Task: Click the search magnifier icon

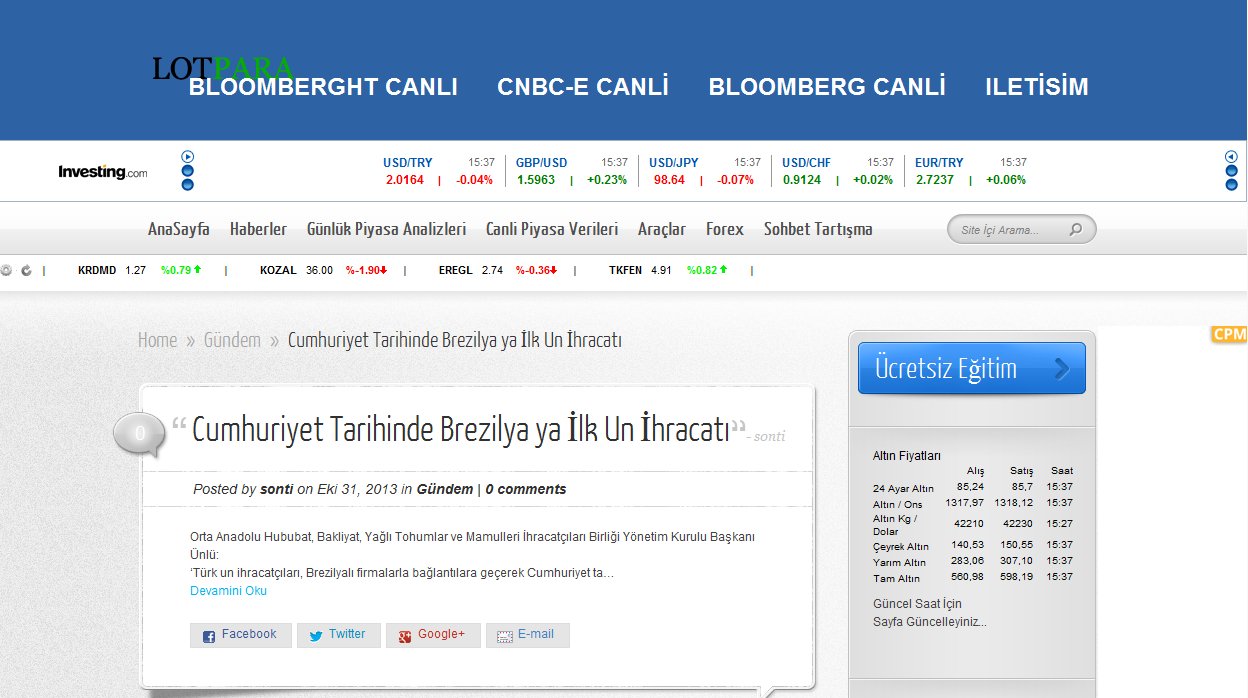Action: tap(1075, 230)
